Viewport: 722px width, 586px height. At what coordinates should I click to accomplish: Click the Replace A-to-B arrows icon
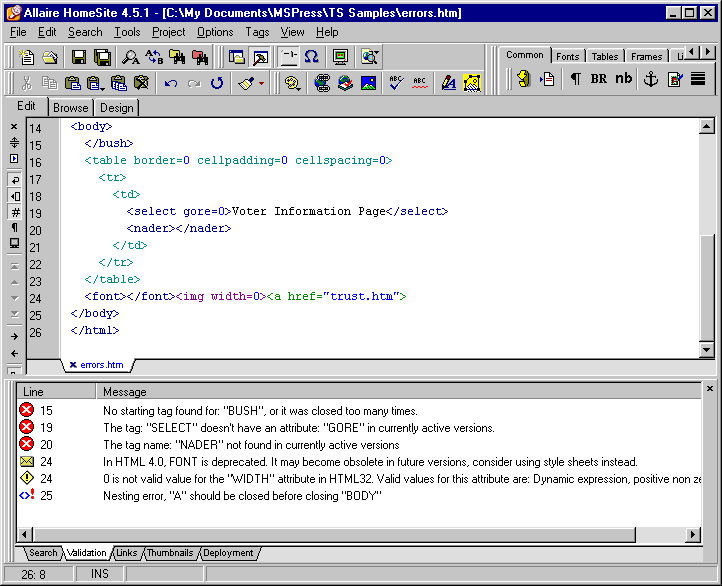coord(154,57)
